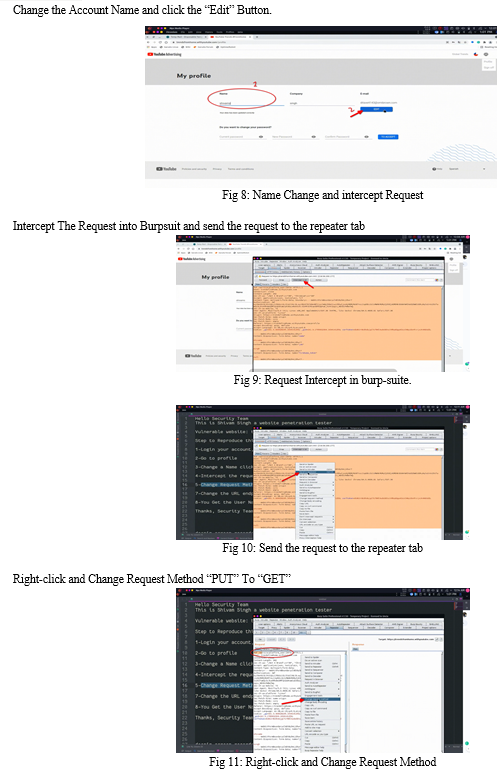Image resolution: width=497 pixels, height=778 pixels.
Task: Toggle visibility eye on New Password field
Action: 313,137
